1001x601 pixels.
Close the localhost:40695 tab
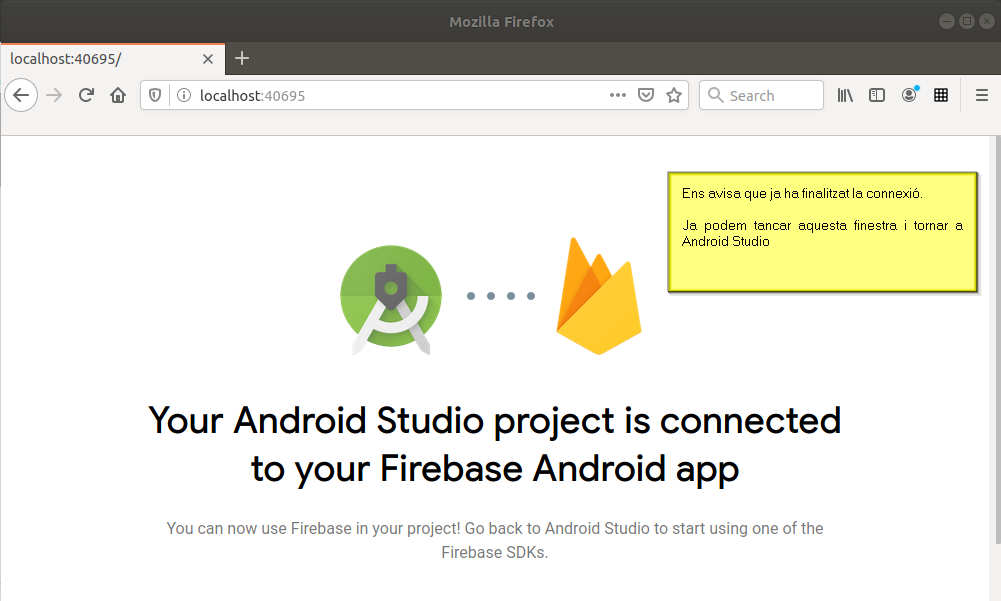(x=207, y=59)
